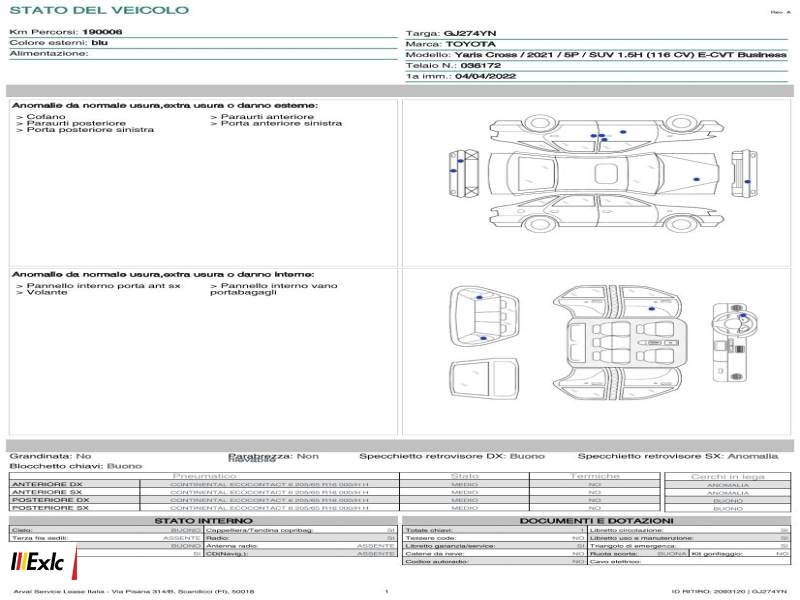The height and width of the screenshot is (600, 800).
Task: Click the 'Volante' interior anomaly entry
Action: tap(42, 292)
